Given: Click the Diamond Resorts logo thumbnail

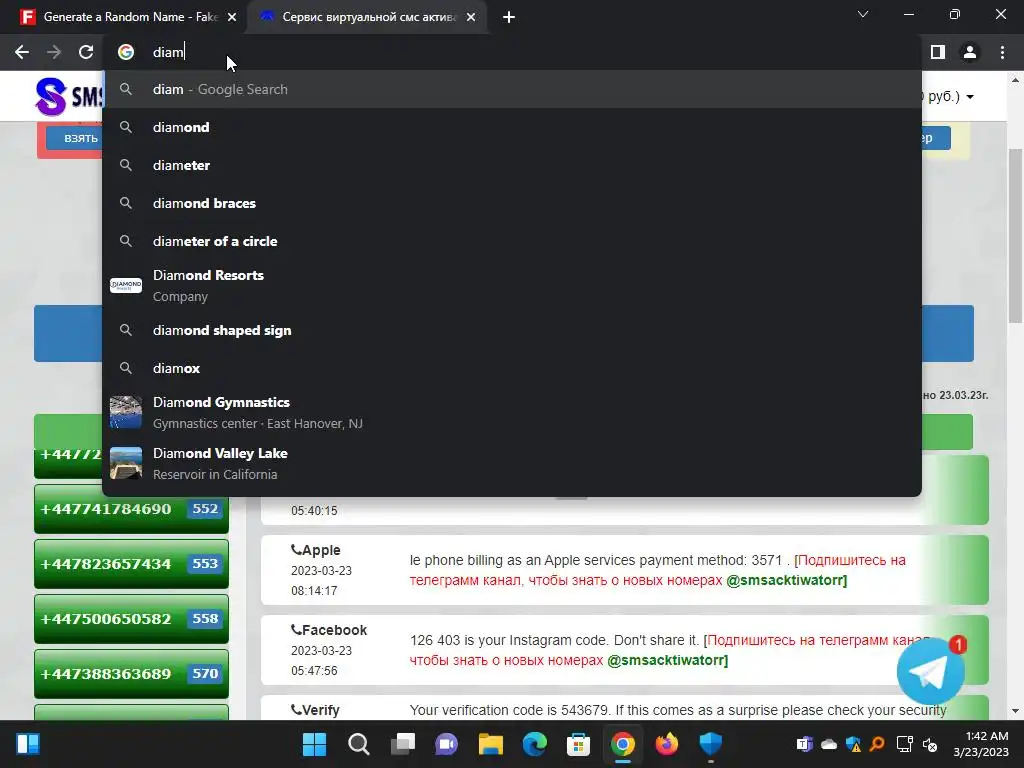Looking at the screenshot, I should click(x=126, y=285).
